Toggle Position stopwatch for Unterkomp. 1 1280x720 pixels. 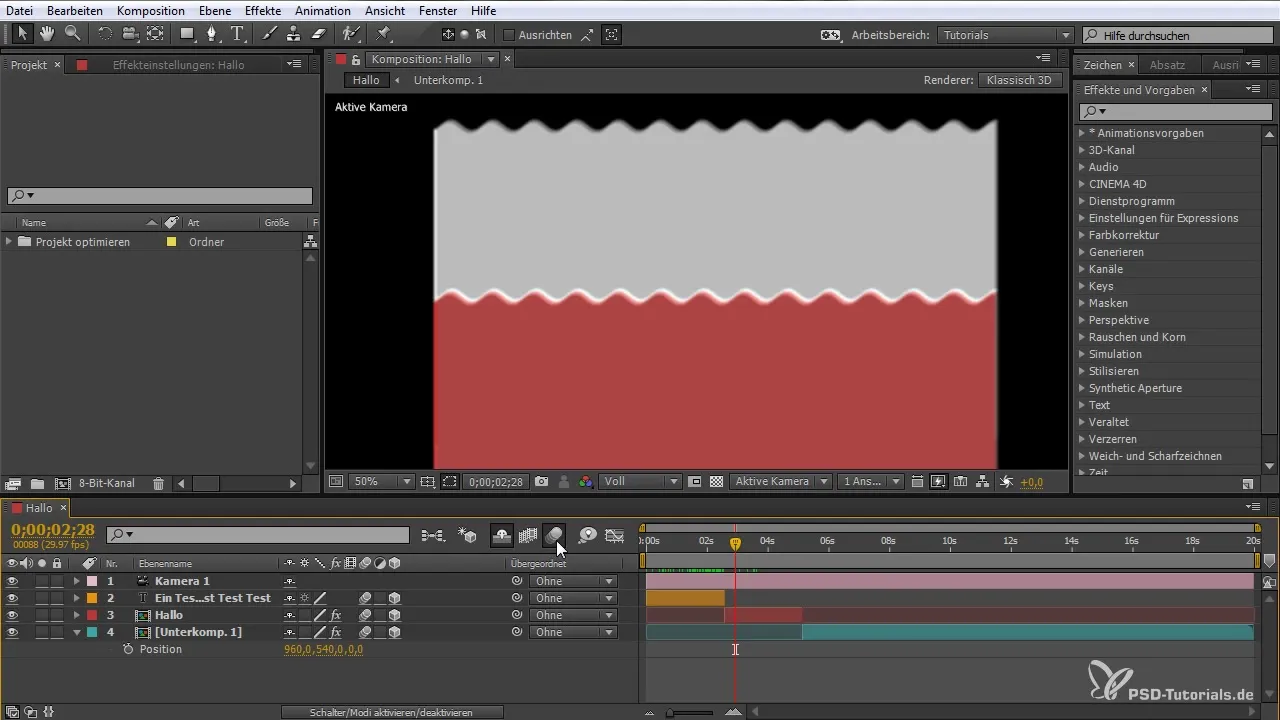pyautogui.click(x=127, y=649)
